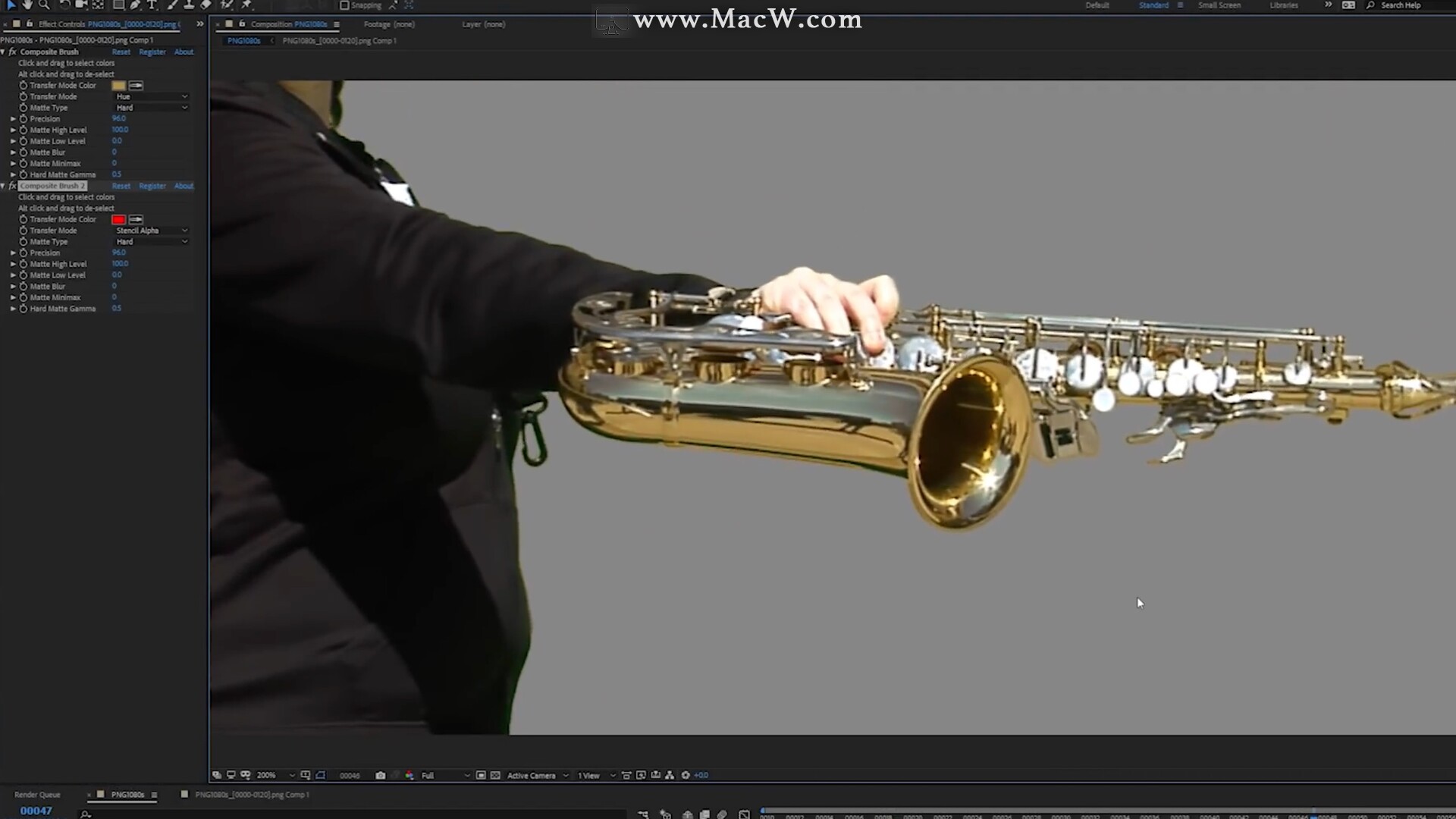
Task: Expand the Matte Blur property of Composite Brush 2
Action: tap(13, 287)
